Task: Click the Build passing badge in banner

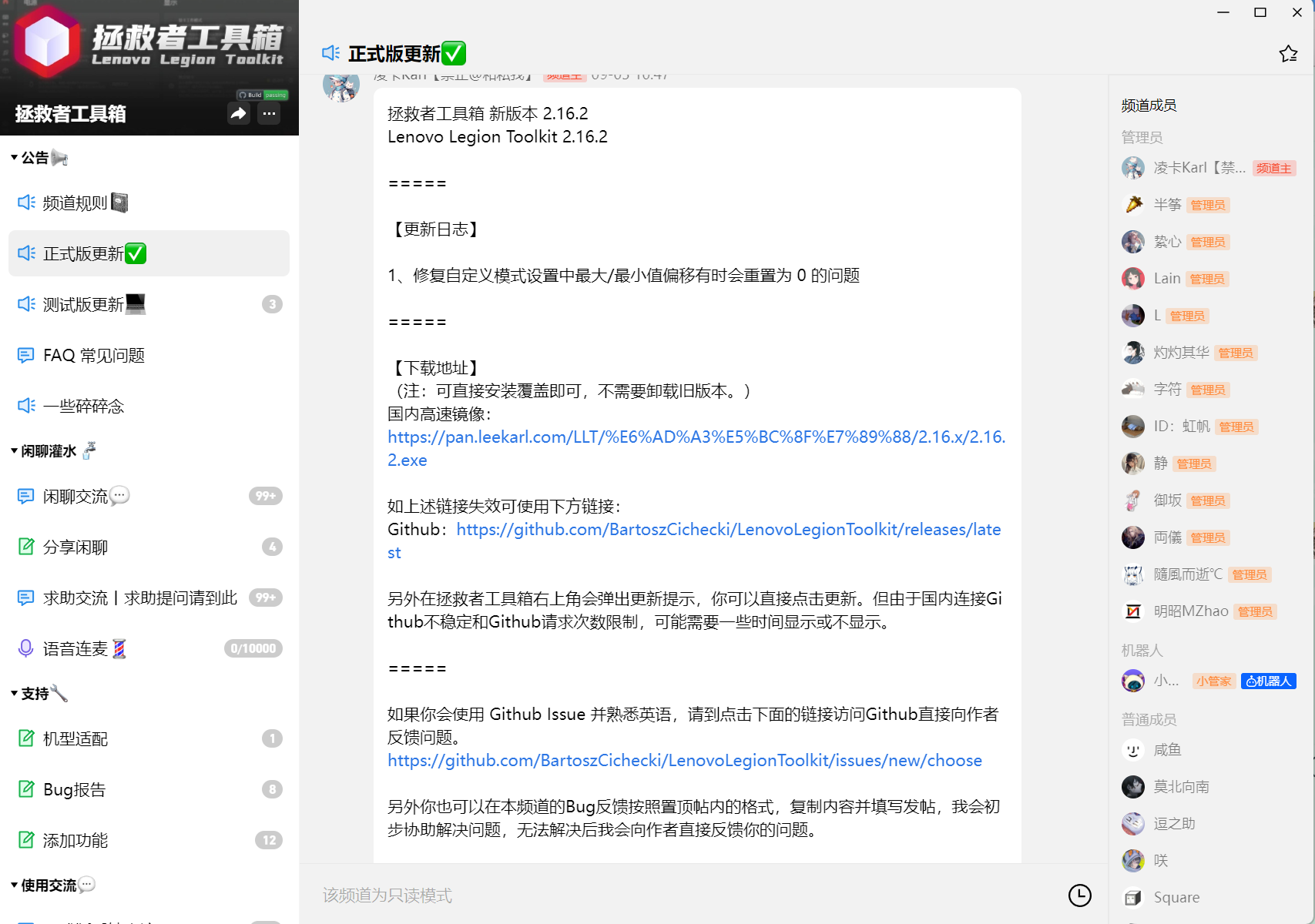Action: click(263, 95)
